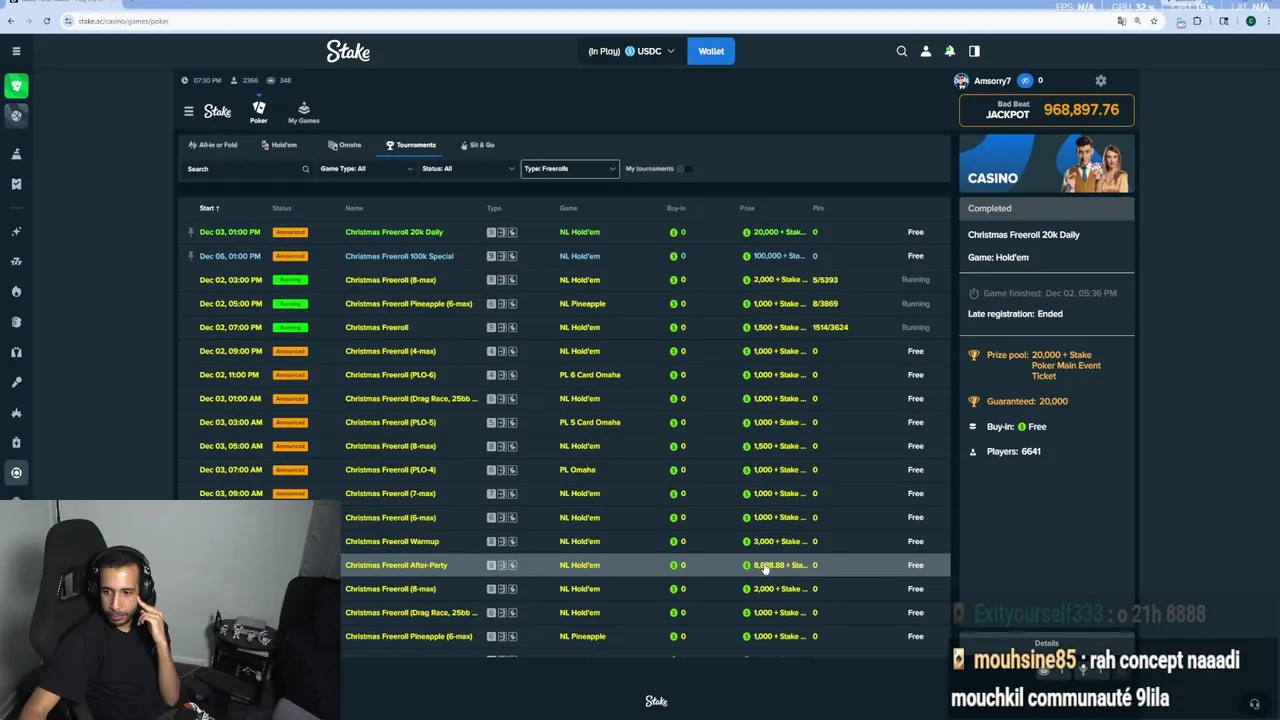Click Free label on Christmas Freeroll (4-max) row
This screenshot has width=1280, height=720.
[915, 351]
